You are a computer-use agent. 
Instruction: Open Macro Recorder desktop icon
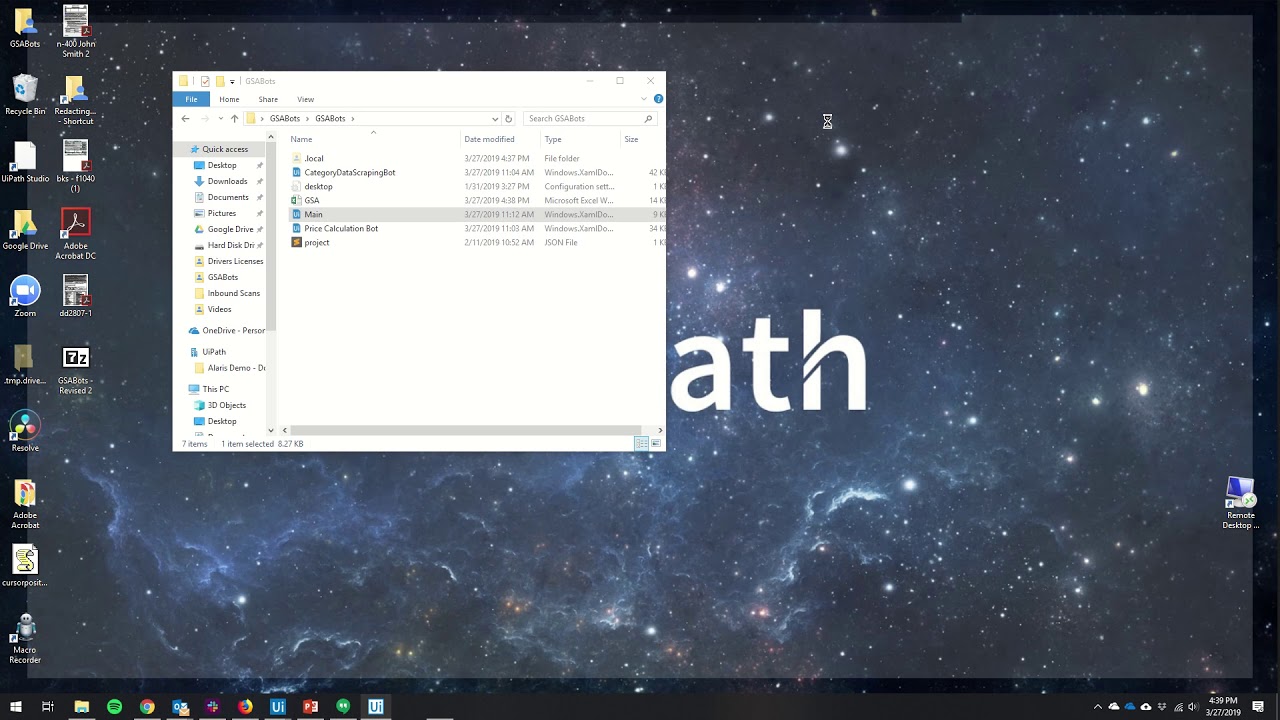point(25,638)
